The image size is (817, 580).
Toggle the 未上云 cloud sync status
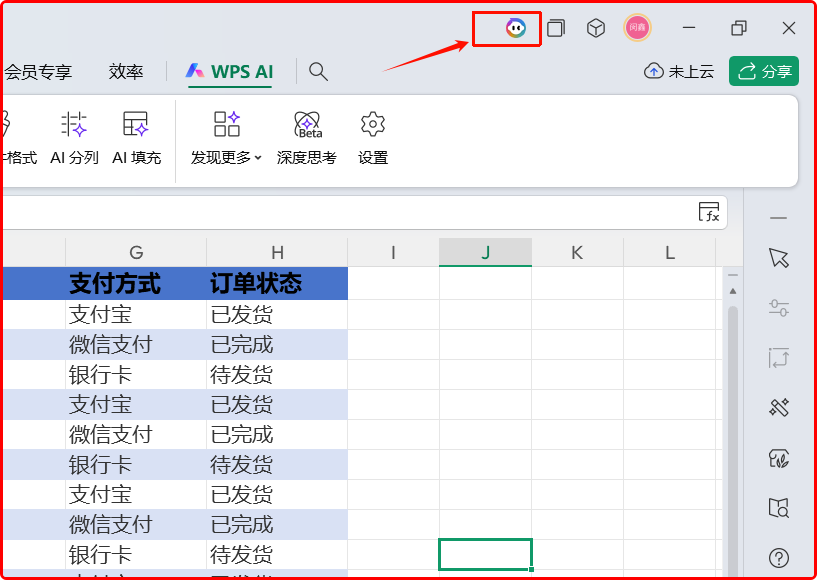click(678, 71)
